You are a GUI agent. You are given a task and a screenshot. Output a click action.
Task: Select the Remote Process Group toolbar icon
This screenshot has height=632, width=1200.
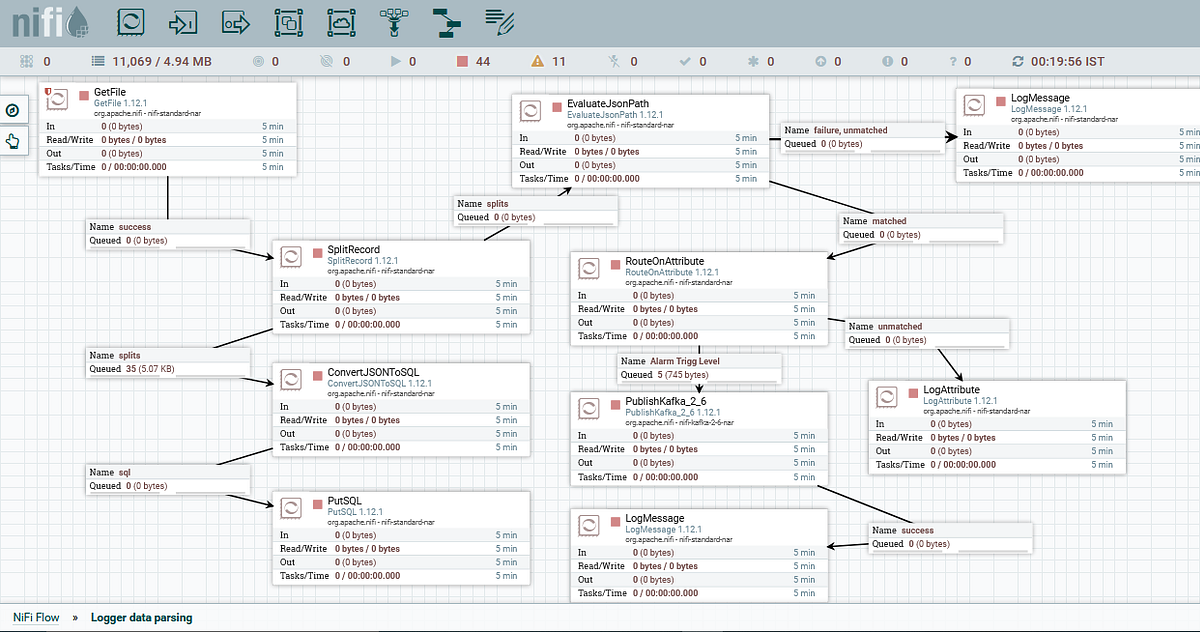tap(342, 21)
